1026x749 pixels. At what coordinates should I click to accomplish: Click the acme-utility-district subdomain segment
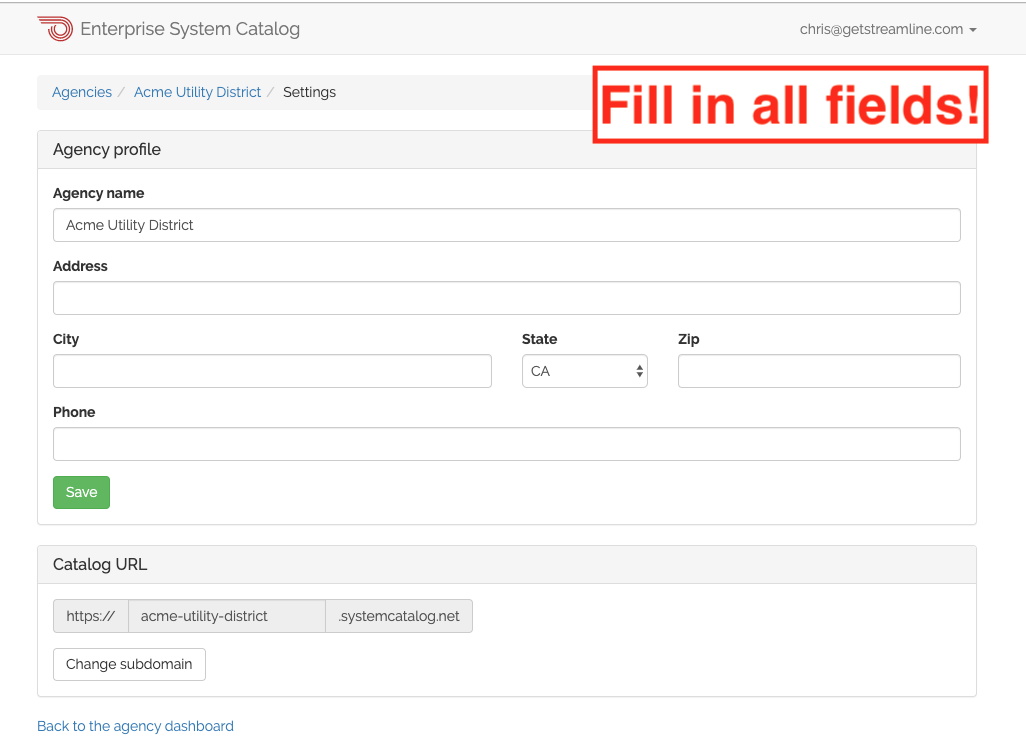226,616
